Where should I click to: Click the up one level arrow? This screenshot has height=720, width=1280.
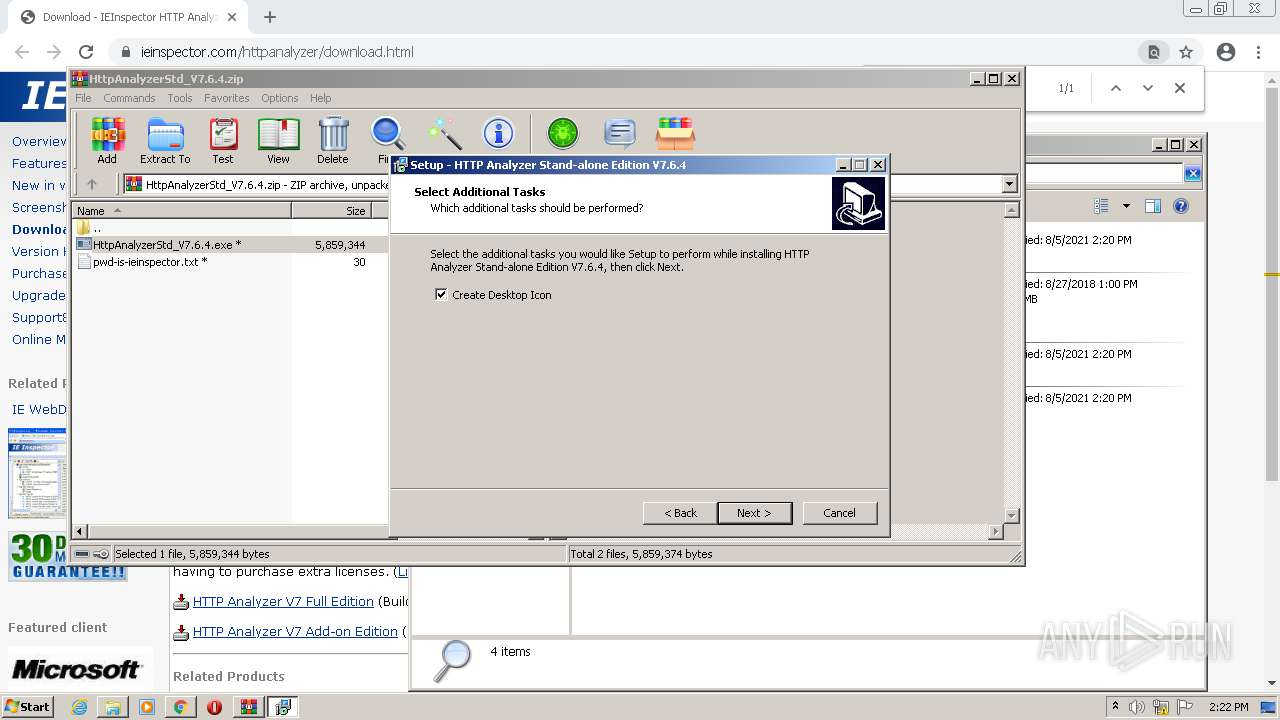click(92, 184)
